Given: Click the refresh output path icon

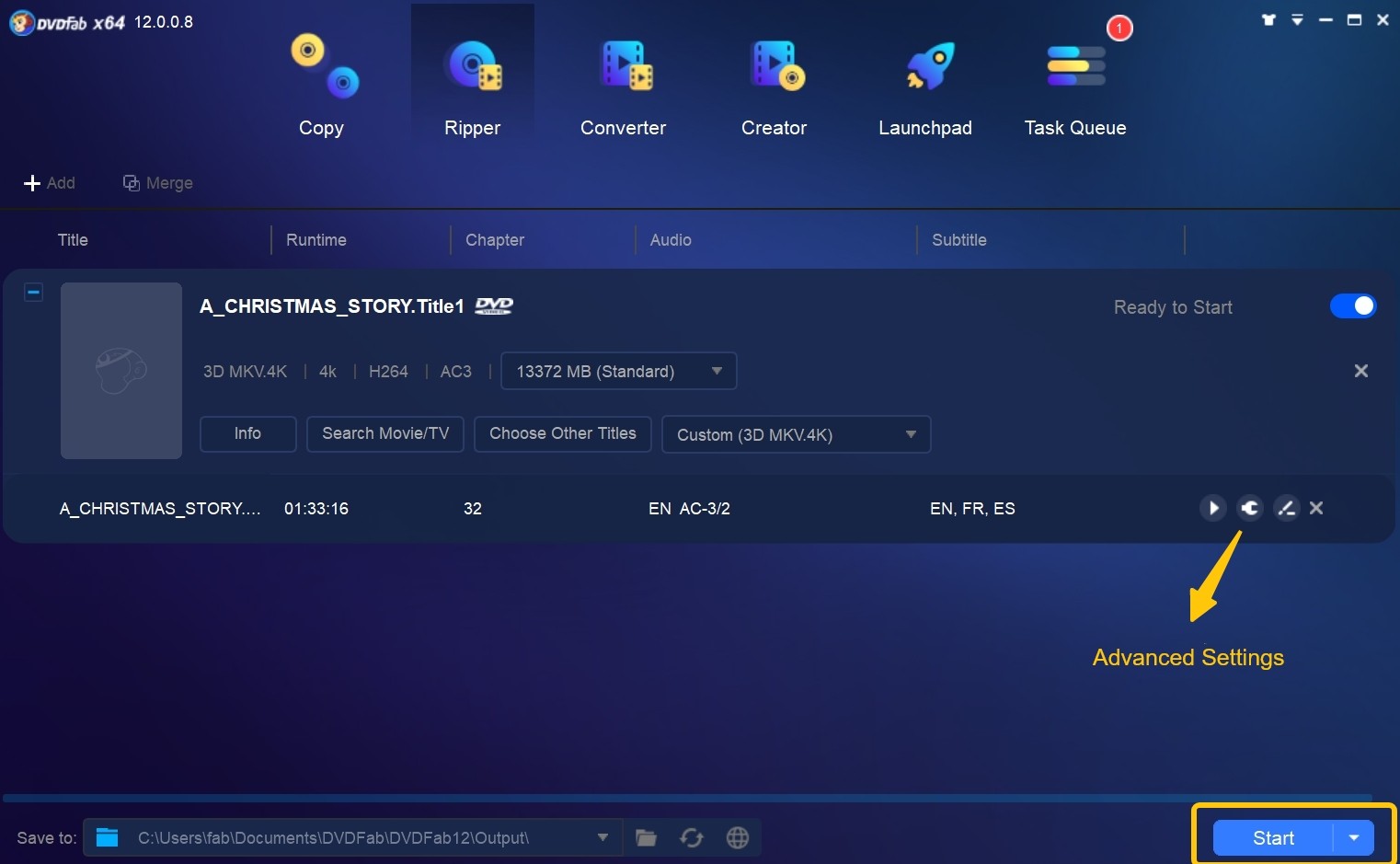Looking at the screenshot, I should tap(692, 837).
